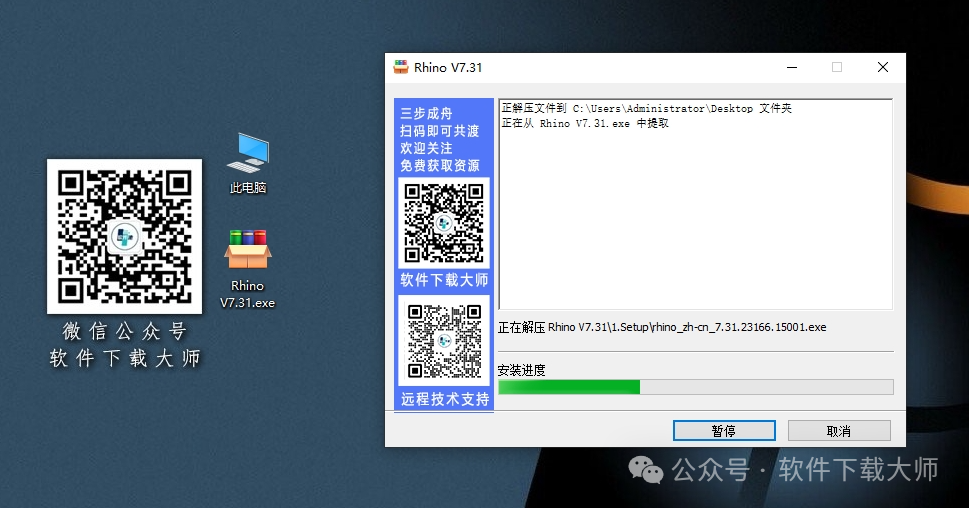The image size is (969, 508).
Task: Click the 远程技术支持 label in the sidebar
Action: [x=444, y=399]
